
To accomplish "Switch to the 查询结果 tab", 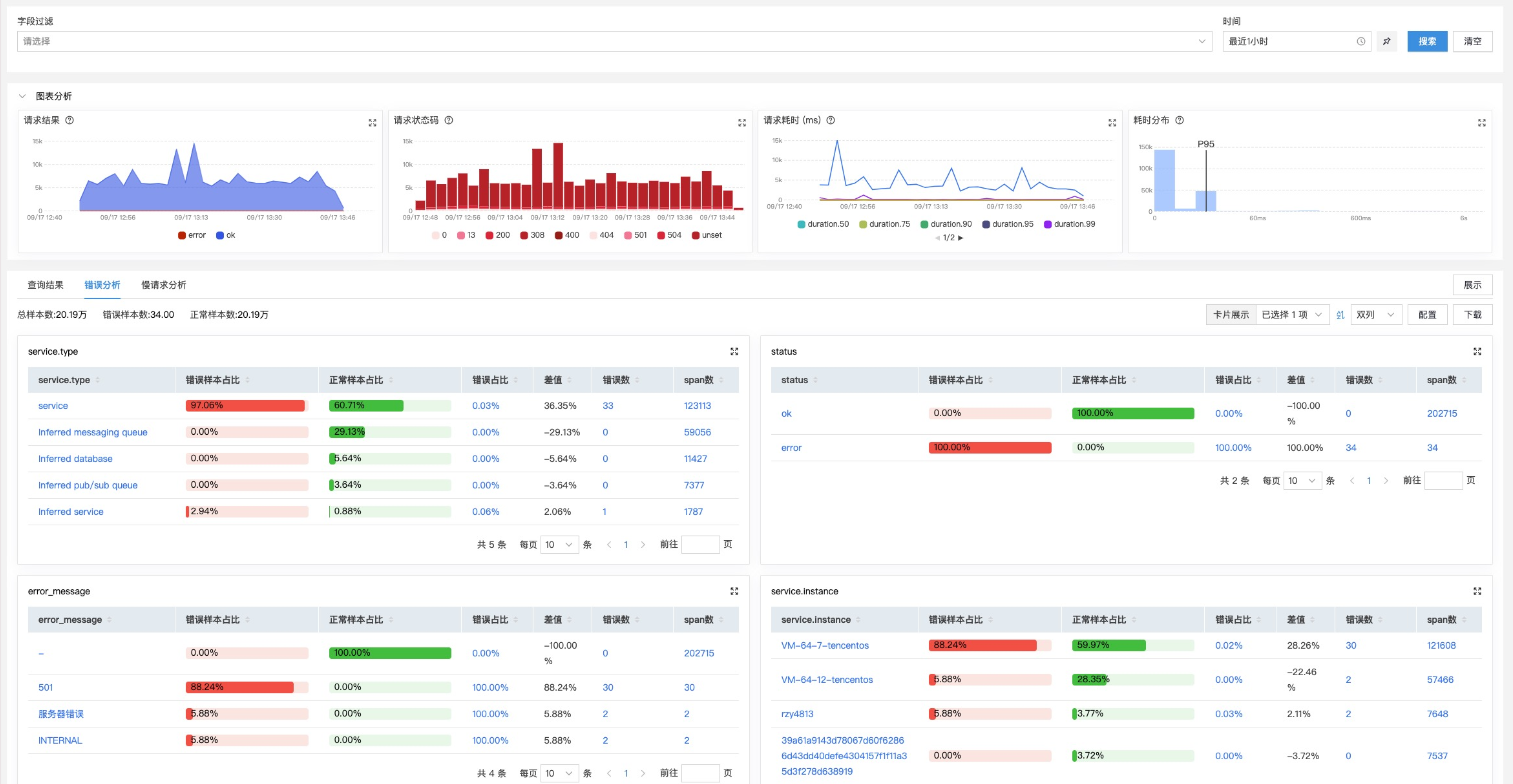I will tap(45, 285).
